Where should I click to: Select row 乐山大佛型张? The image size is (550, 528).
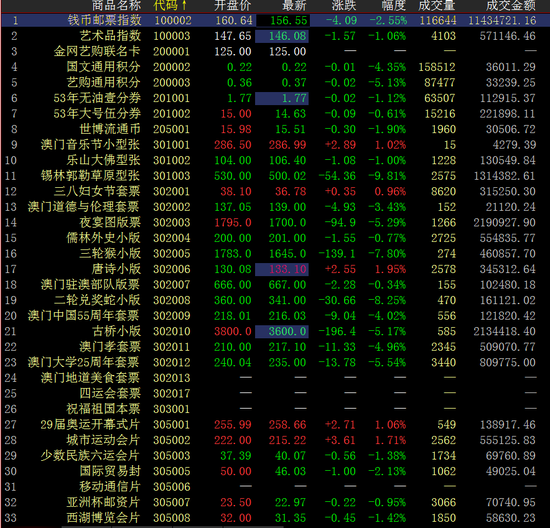[x=275, y=160]
